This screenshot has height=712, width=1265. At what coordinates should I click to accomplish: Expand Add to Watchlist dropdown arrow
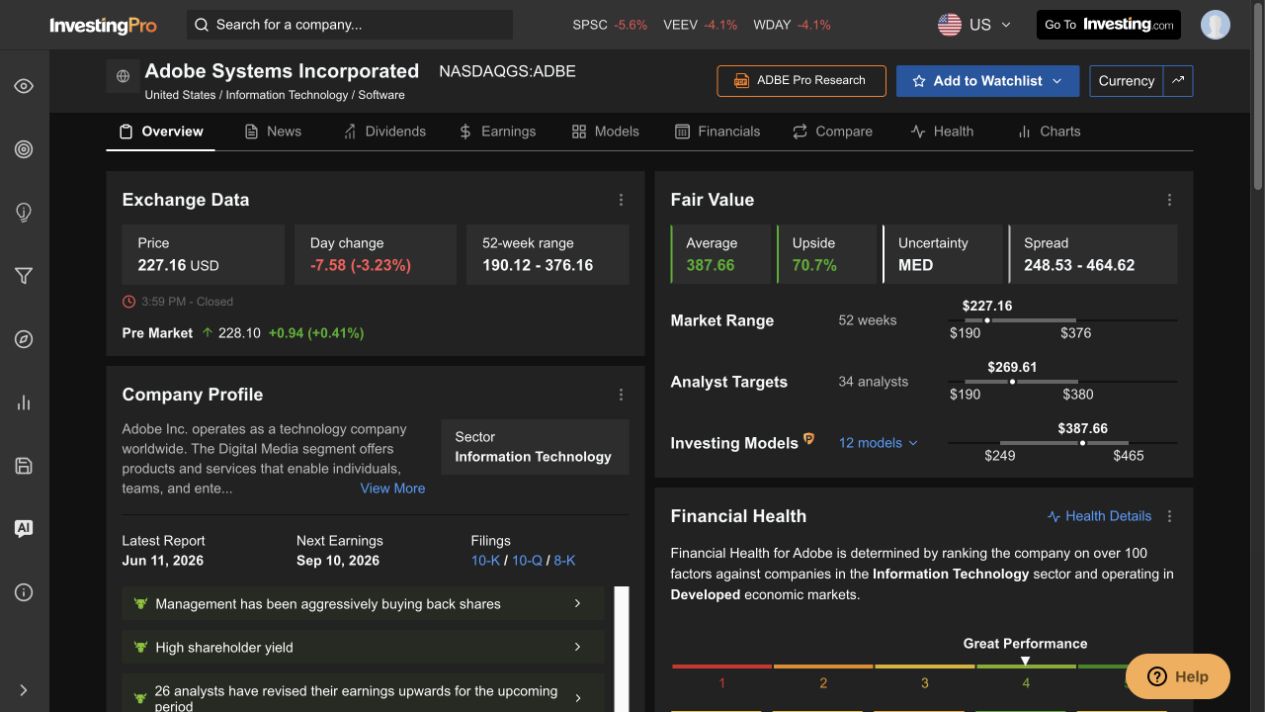click(1057, 81)
